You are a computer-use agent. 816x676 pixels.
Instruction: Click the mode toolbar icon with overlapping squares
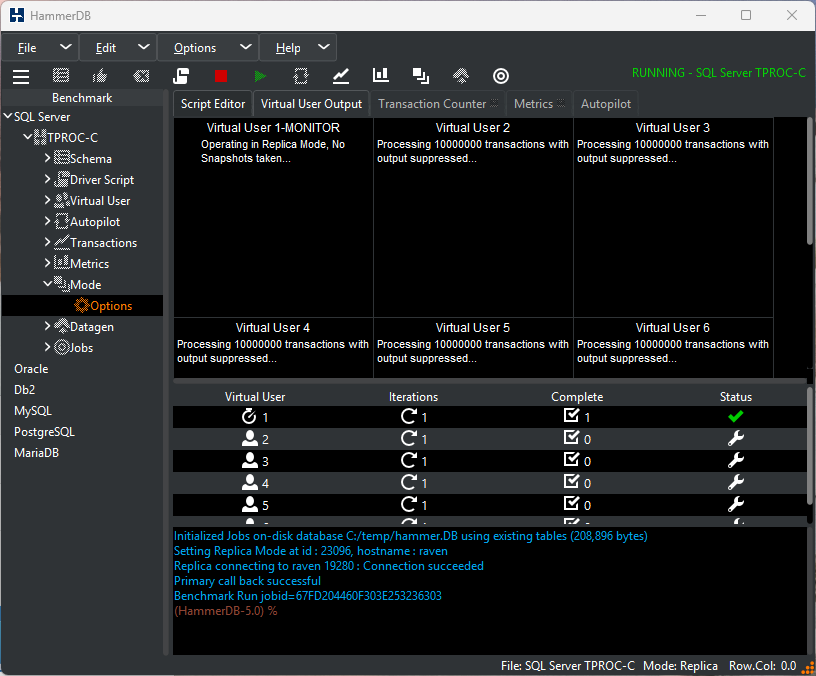421,76
